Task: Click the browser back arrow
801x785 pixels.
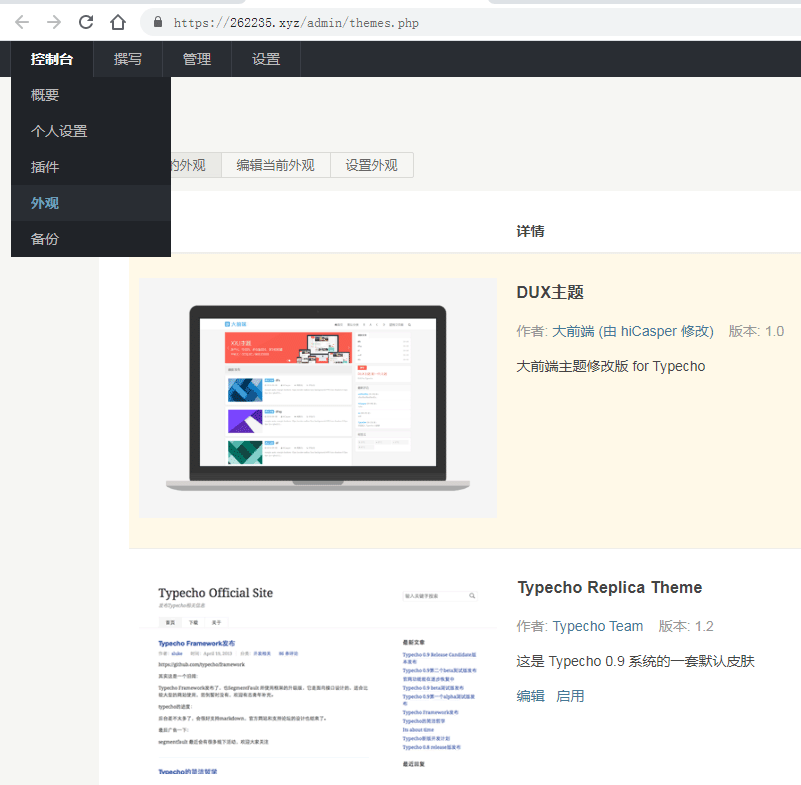Action: point(22,22)
